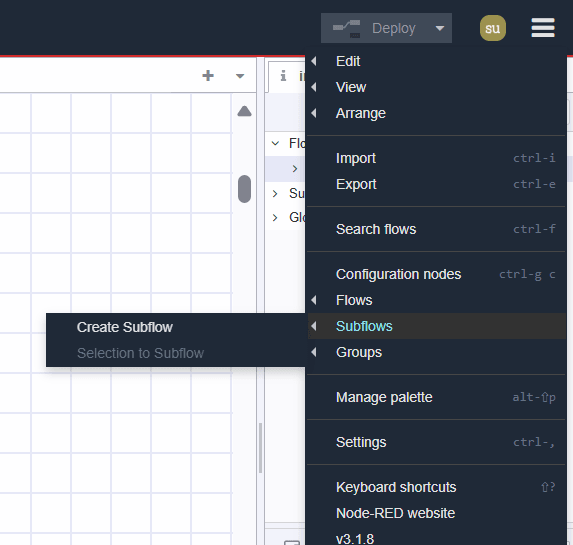Select Export from the menu
The width and height of the screenshot is (573, 545).
click(436, 184)
